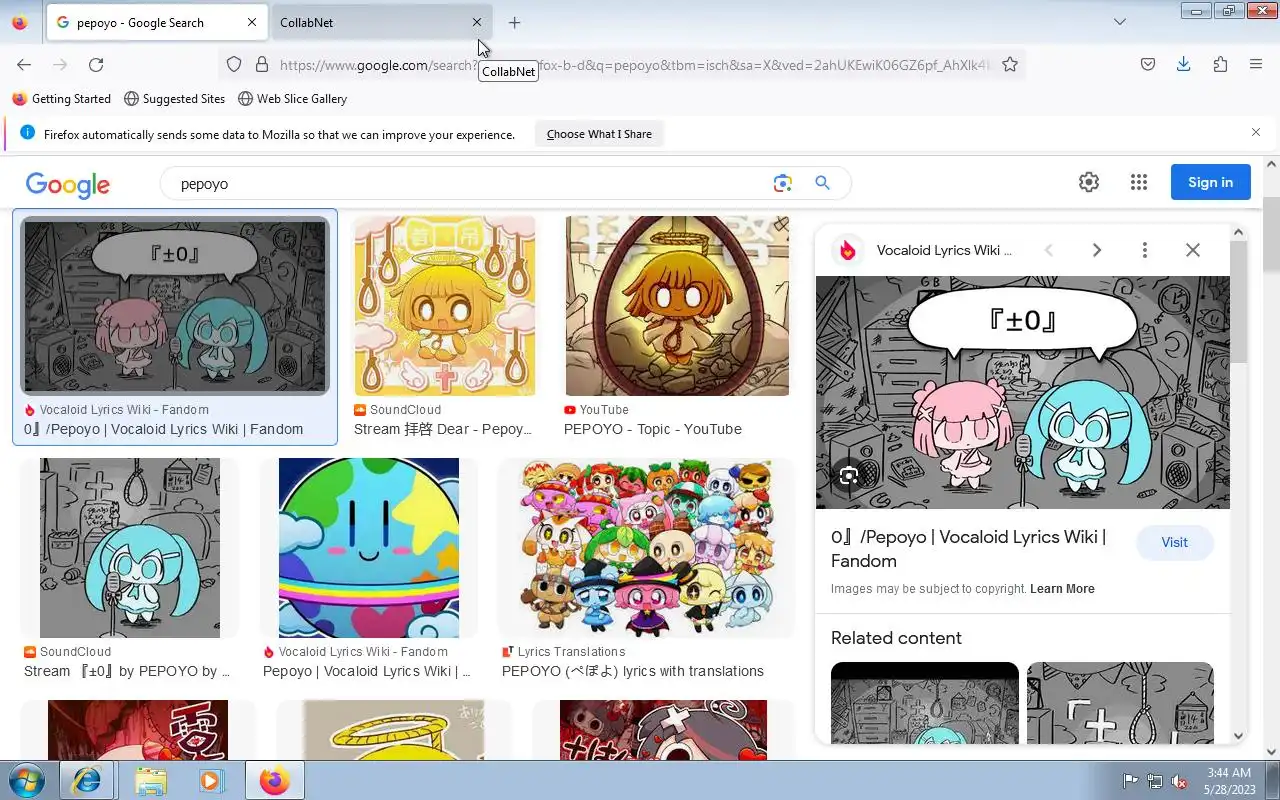Screen dimensions: 1280x800
Task: Open the Lyrics Translations character group thumbnail
Action: pos(646,548)
